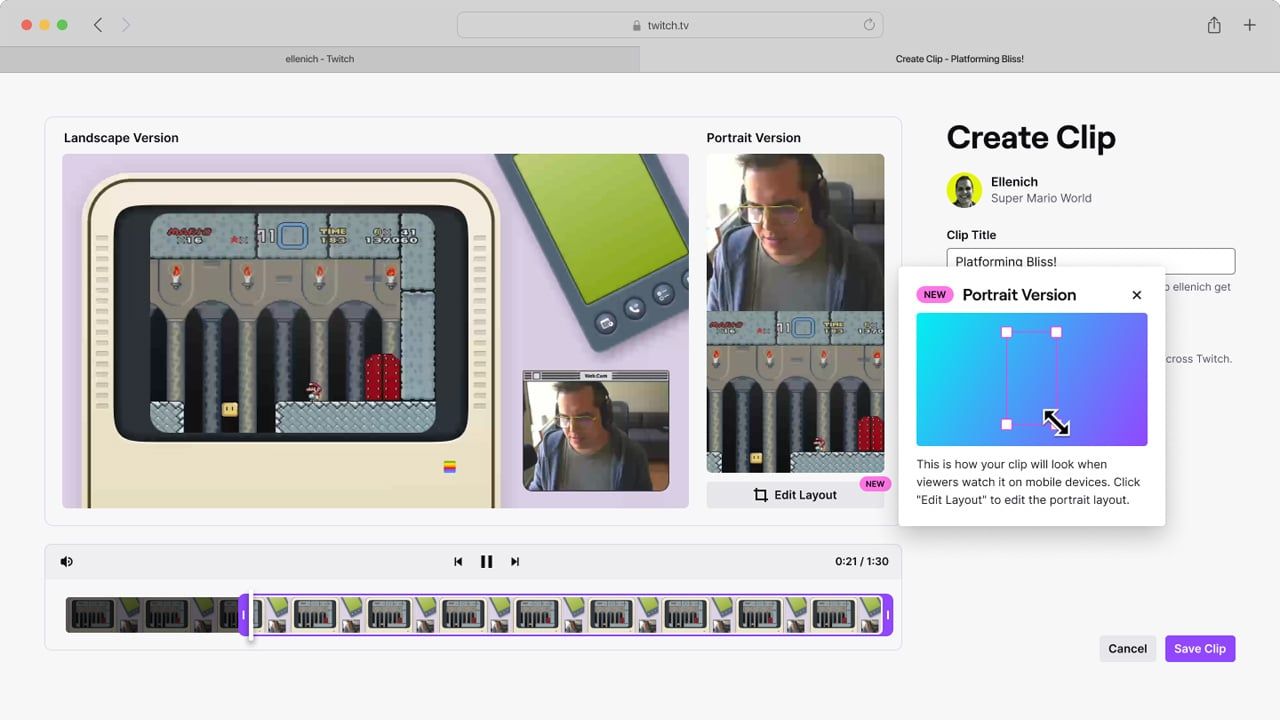The width and height of the screenshot is (1280, 720).
Task: Select the right trim handle on the timeline
Action: (x=886, y=614)
